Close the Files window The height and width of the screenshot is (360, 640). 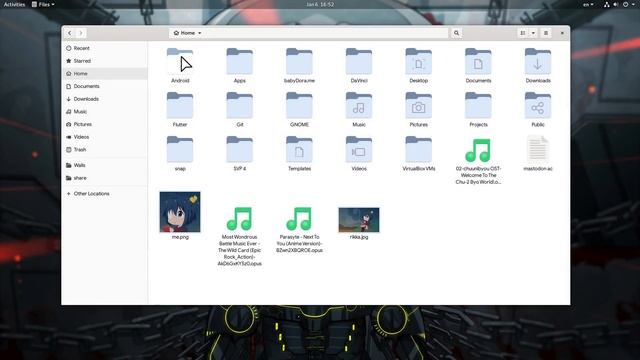[x=562, y=33]
